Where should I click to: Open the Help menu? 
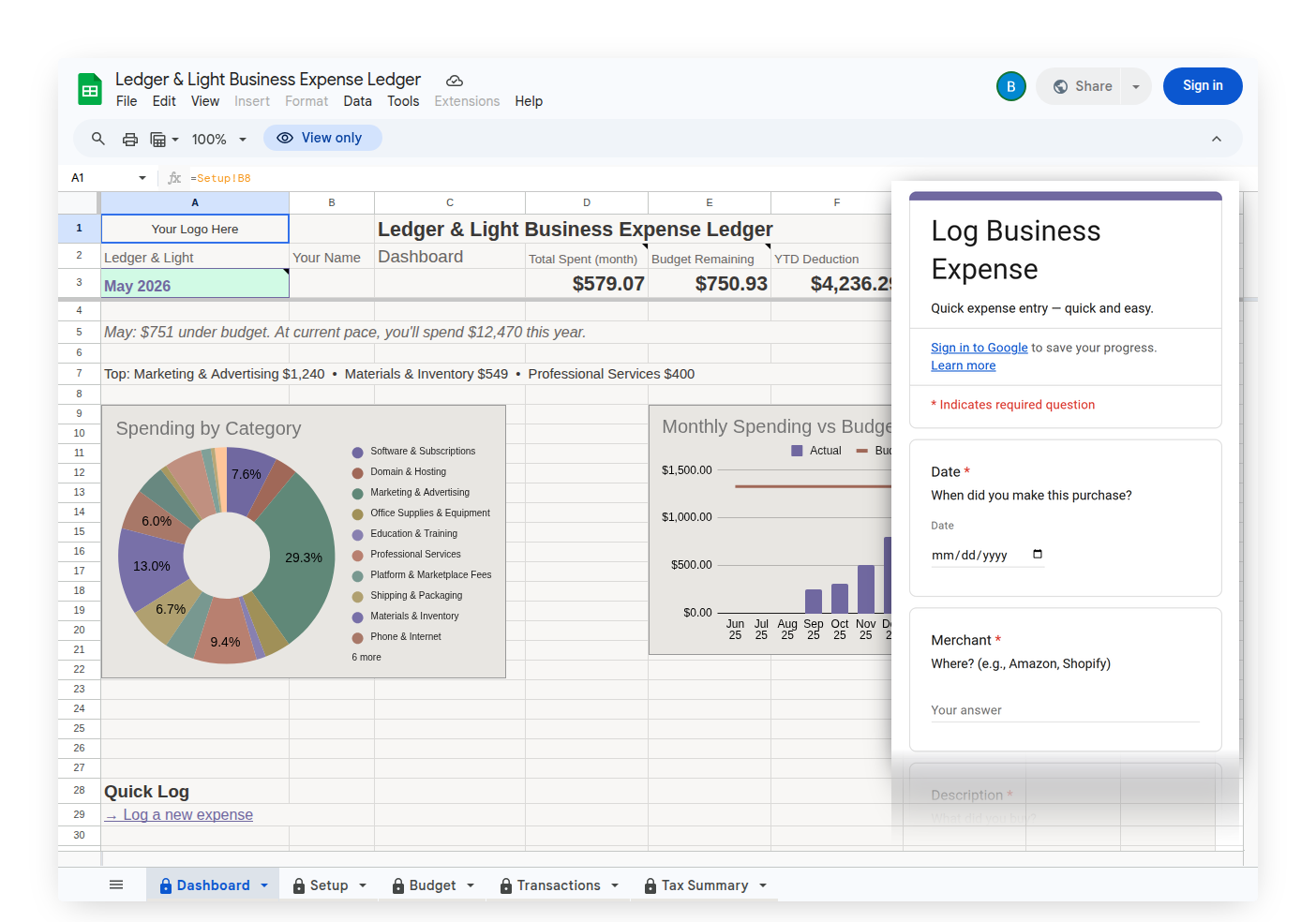pos(529,101)
